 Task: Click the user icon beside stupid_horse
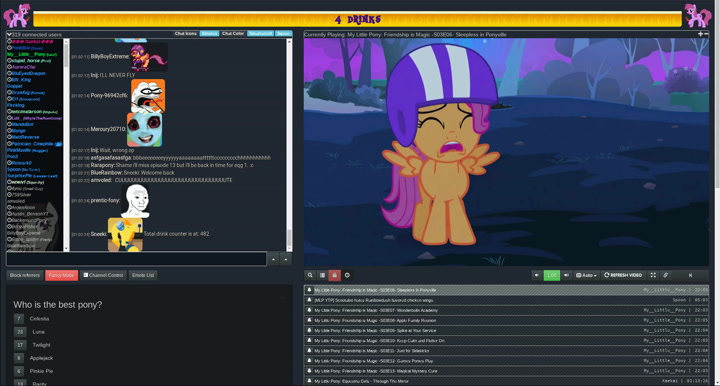9,60
